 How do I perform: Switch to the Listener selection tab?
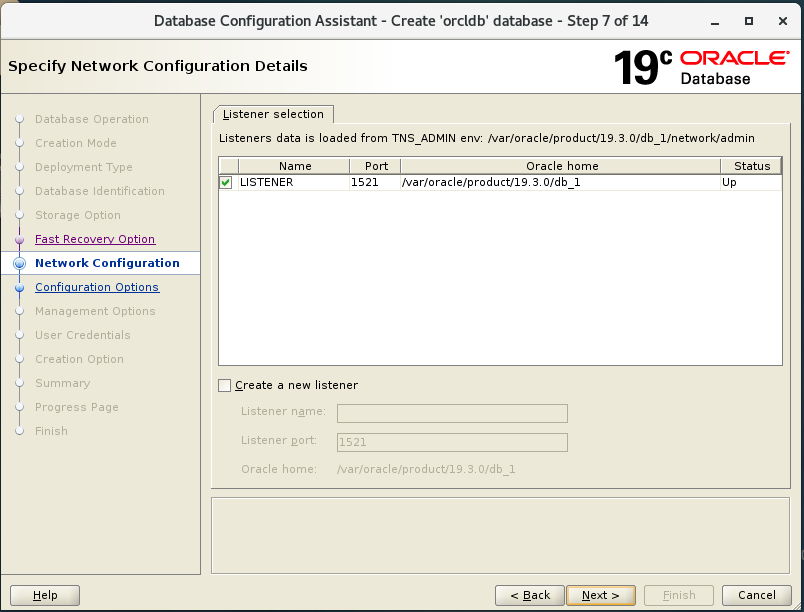click(x=272, y=114)
